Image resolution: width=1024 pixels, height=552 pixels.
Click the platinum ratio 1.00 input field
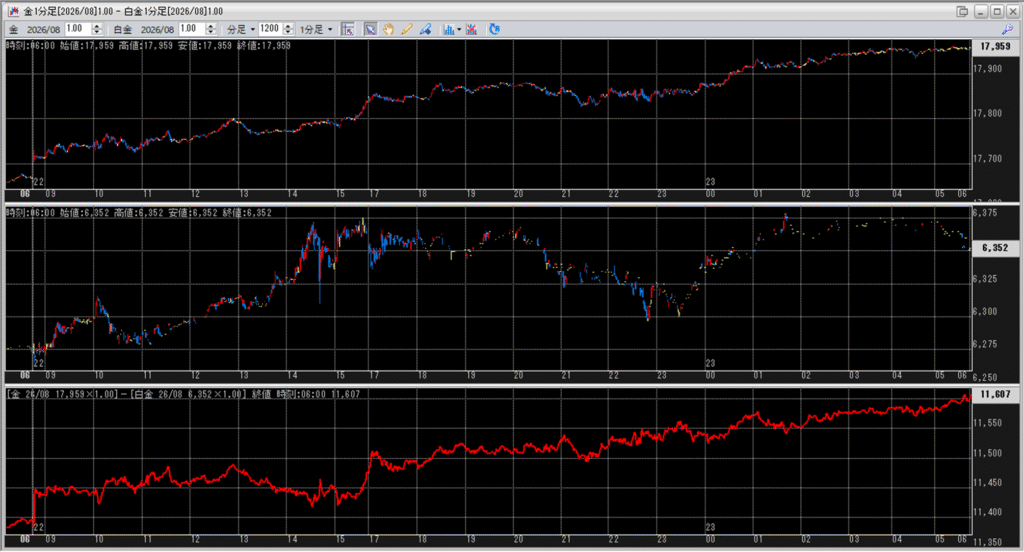pyautogui.click(x=190, y=29)
